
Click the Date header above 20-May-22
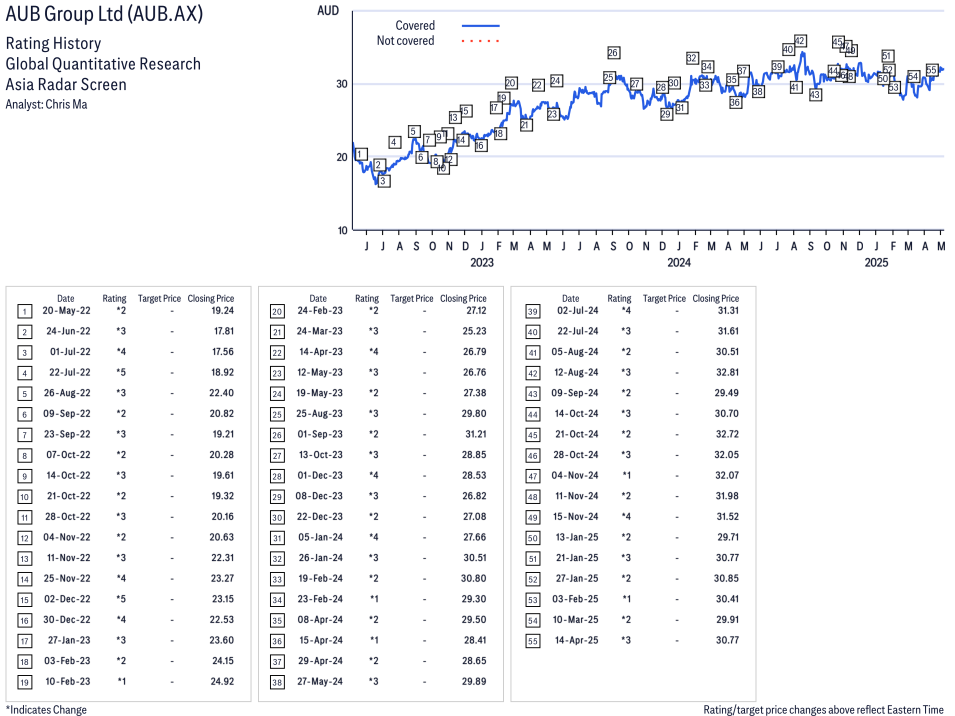[66, 298]
